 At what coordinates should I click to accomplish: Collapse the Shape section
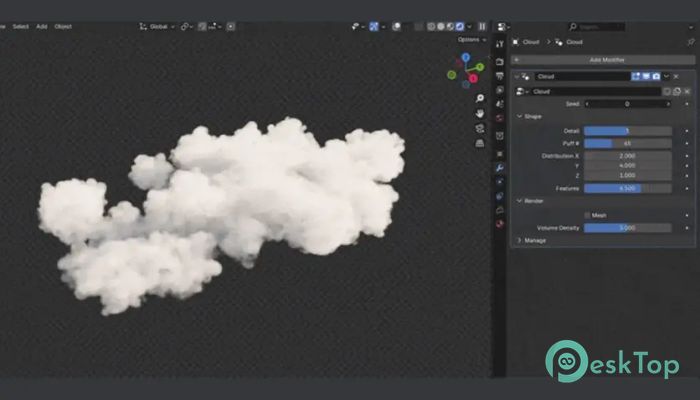pyautogui.click(x=519, y=116)
